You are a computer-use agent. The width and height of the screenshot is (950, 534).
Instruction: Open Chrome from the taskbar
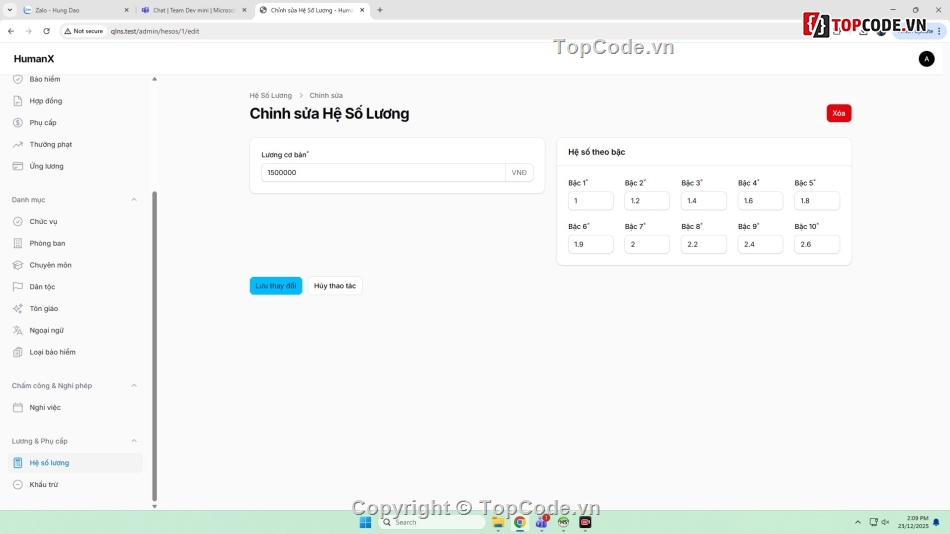point(520,522)
